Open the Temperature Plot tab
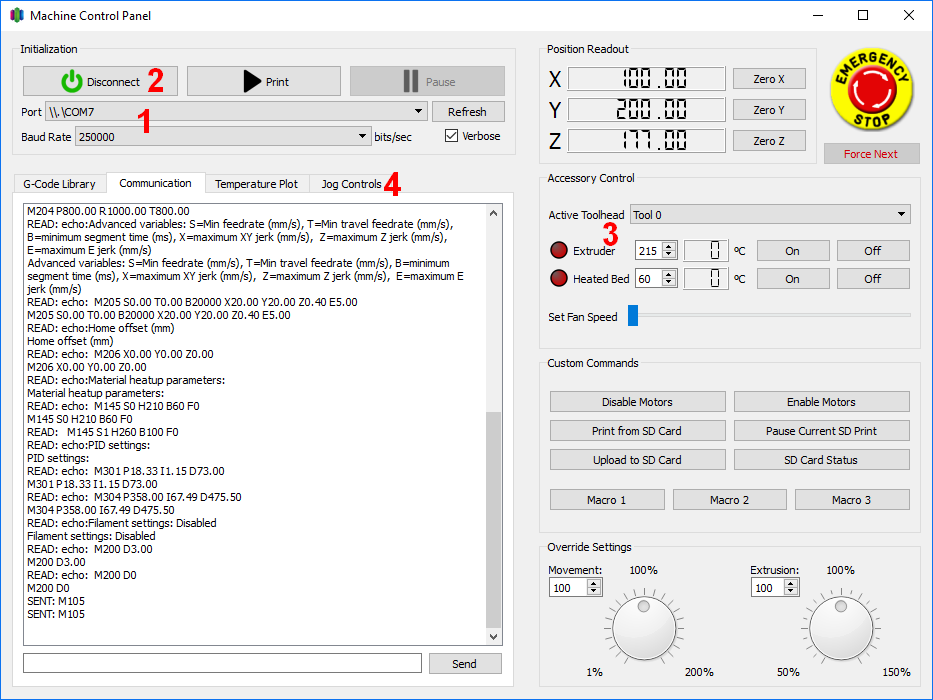Viewport: 933px width, 700px height. [256, 184]
